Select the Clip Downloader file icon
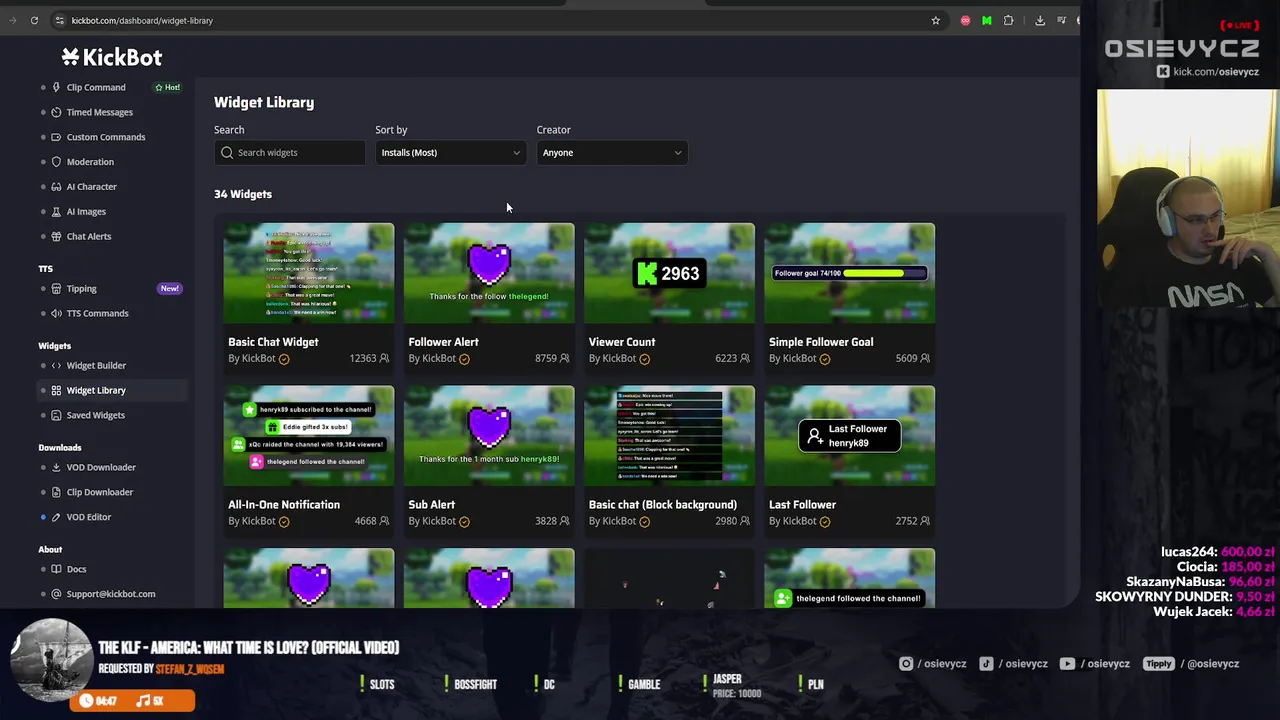 tap(56, 492)
